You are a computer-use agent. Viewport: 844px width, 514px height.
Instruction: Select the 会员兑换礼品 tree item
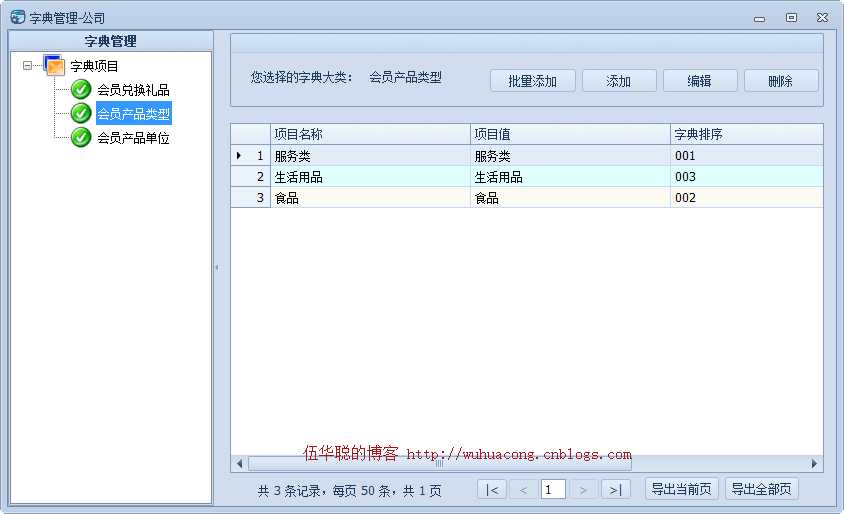pos(133,90)
